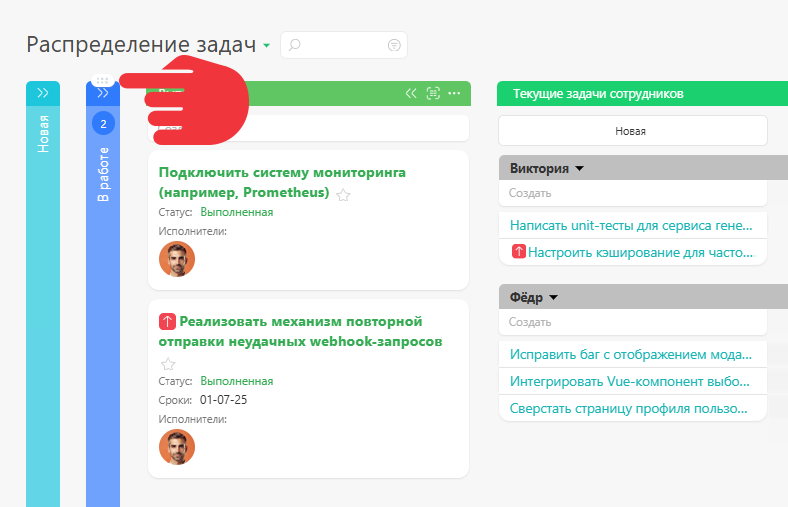This screenshot has height=507, width=788.
Task: Click assignee avatar on Prometheus task card
Action: pos(177,259)
